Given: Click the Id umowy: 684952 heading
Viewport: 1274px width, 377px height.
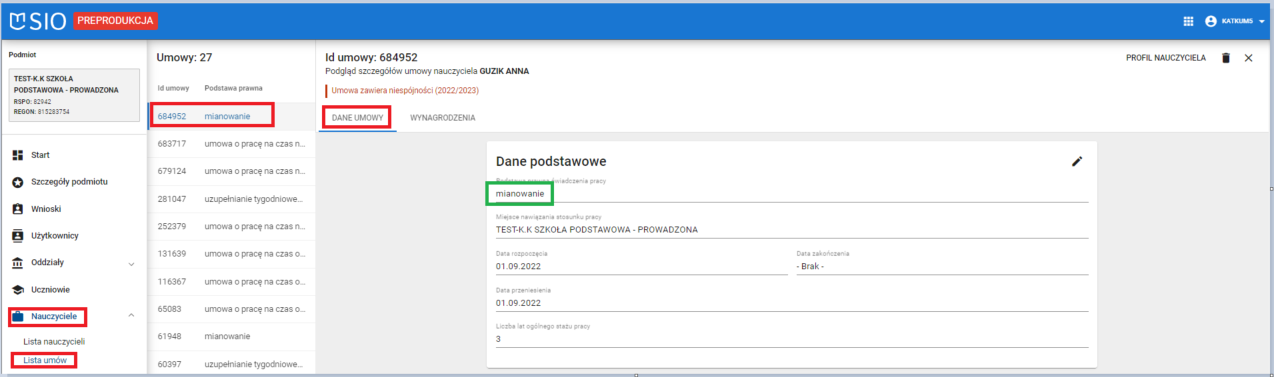Looking at the screenshot, I should click(371, 57).
